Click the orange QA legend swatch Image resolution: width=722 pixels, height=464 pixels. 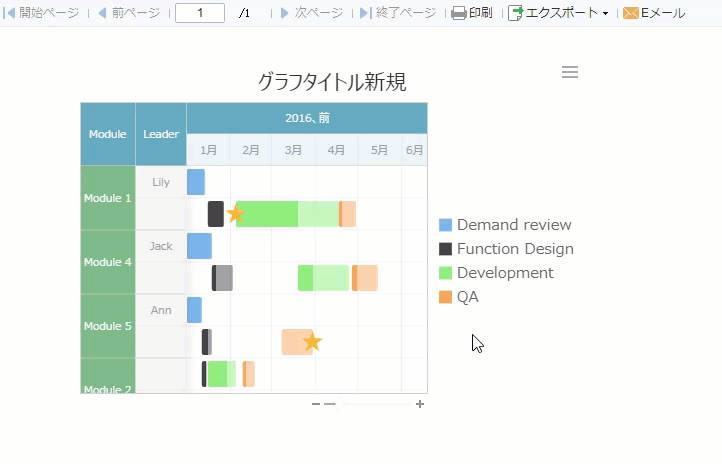446,297
